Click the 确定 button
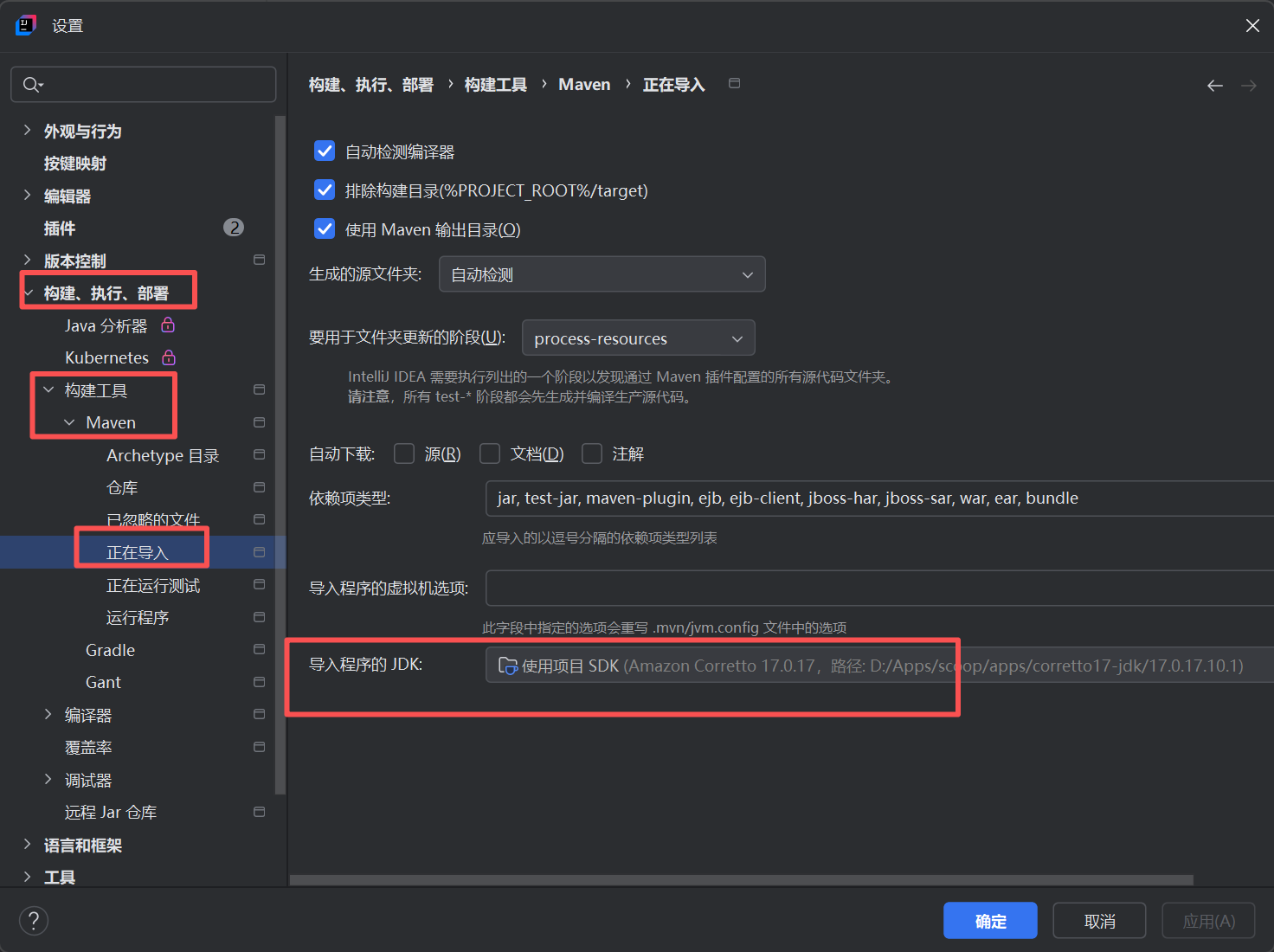1274x952 pixels. 990,921
